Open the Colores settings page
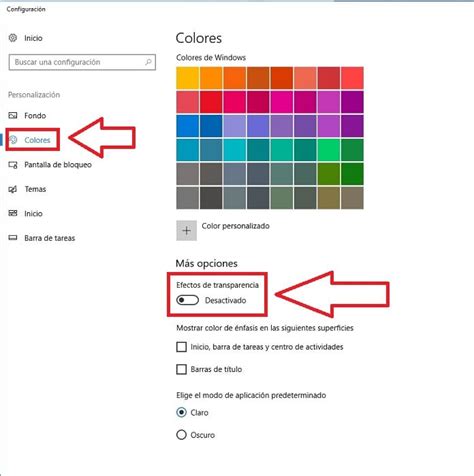The width and height of the screenshot is (474, 476). [37, 140]
